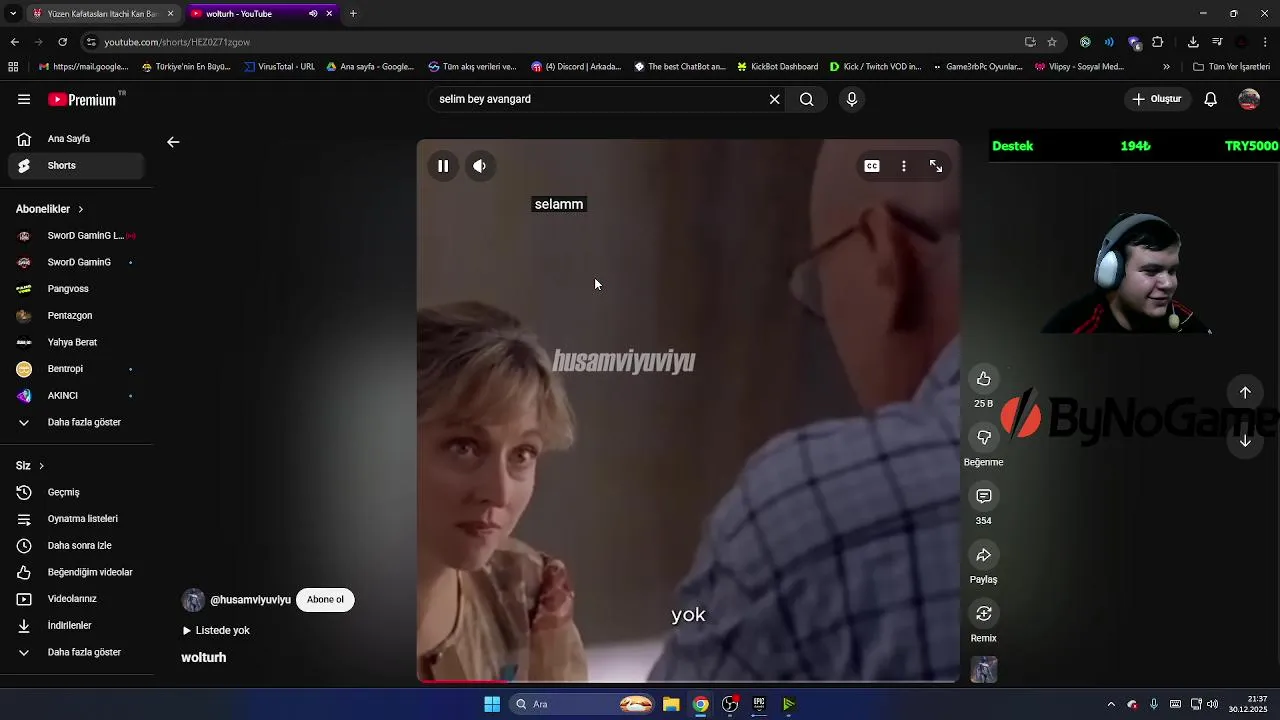Pause the Shorts video
The height and width of the screenshot is (720, 1280).
[x=443, y=166]
